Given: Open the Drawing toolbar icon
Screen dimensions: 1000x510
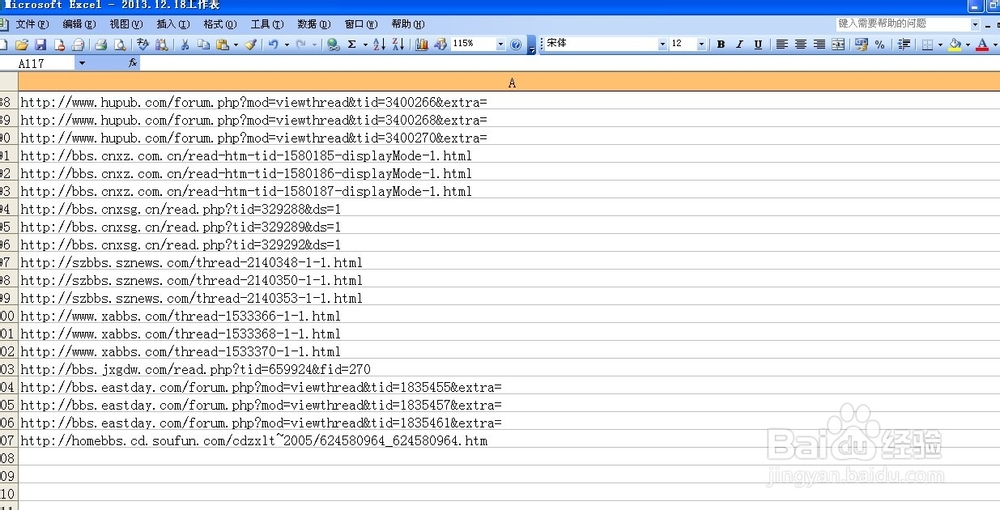Looking at the screenshot, I should 440,45.
